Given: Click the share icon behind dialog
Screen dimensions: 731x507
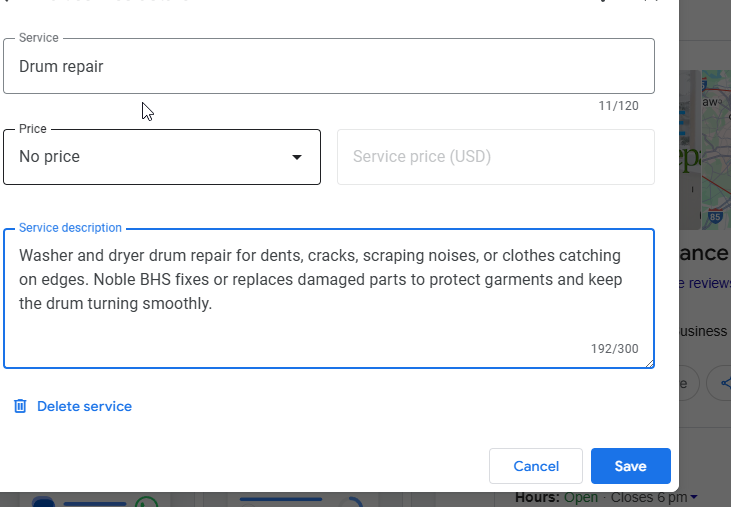Looking at the screenshot, I should 724,383.
